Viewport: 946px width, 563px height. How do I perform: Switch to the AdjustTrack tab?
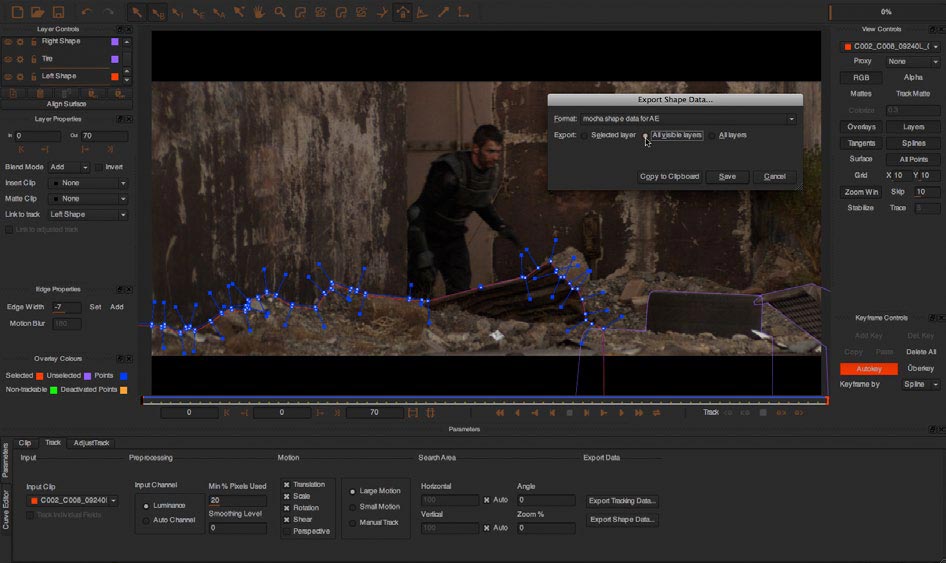91,443
